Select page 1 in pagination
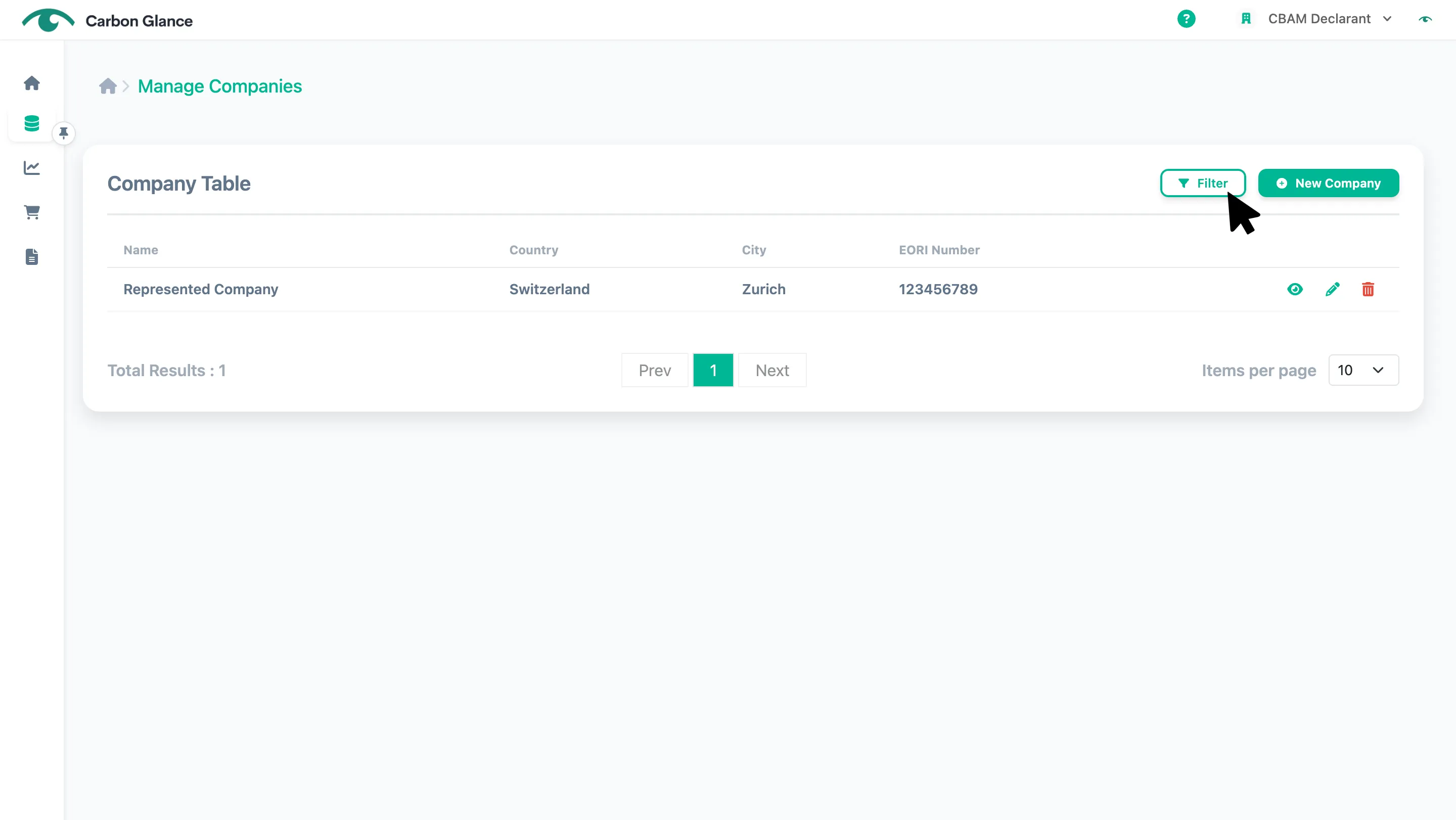 (x=713, y=370)
